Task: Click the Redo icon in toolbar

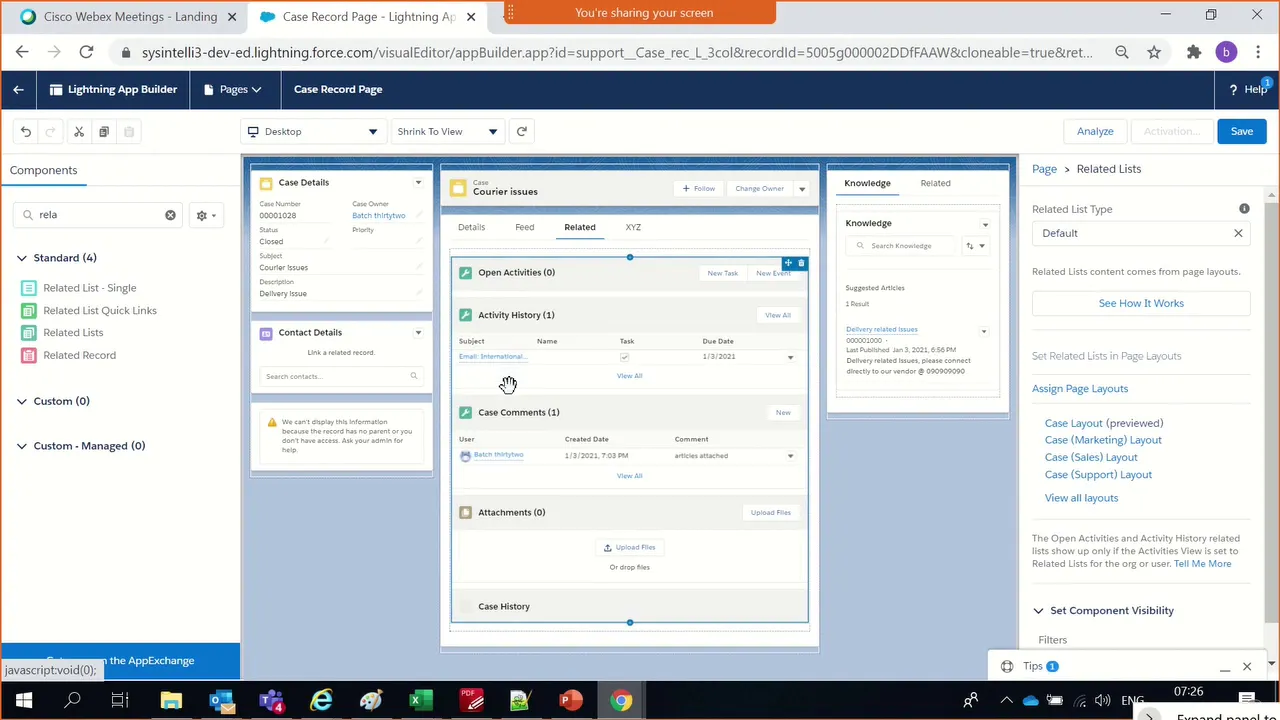Action: (x=51, y=131)
